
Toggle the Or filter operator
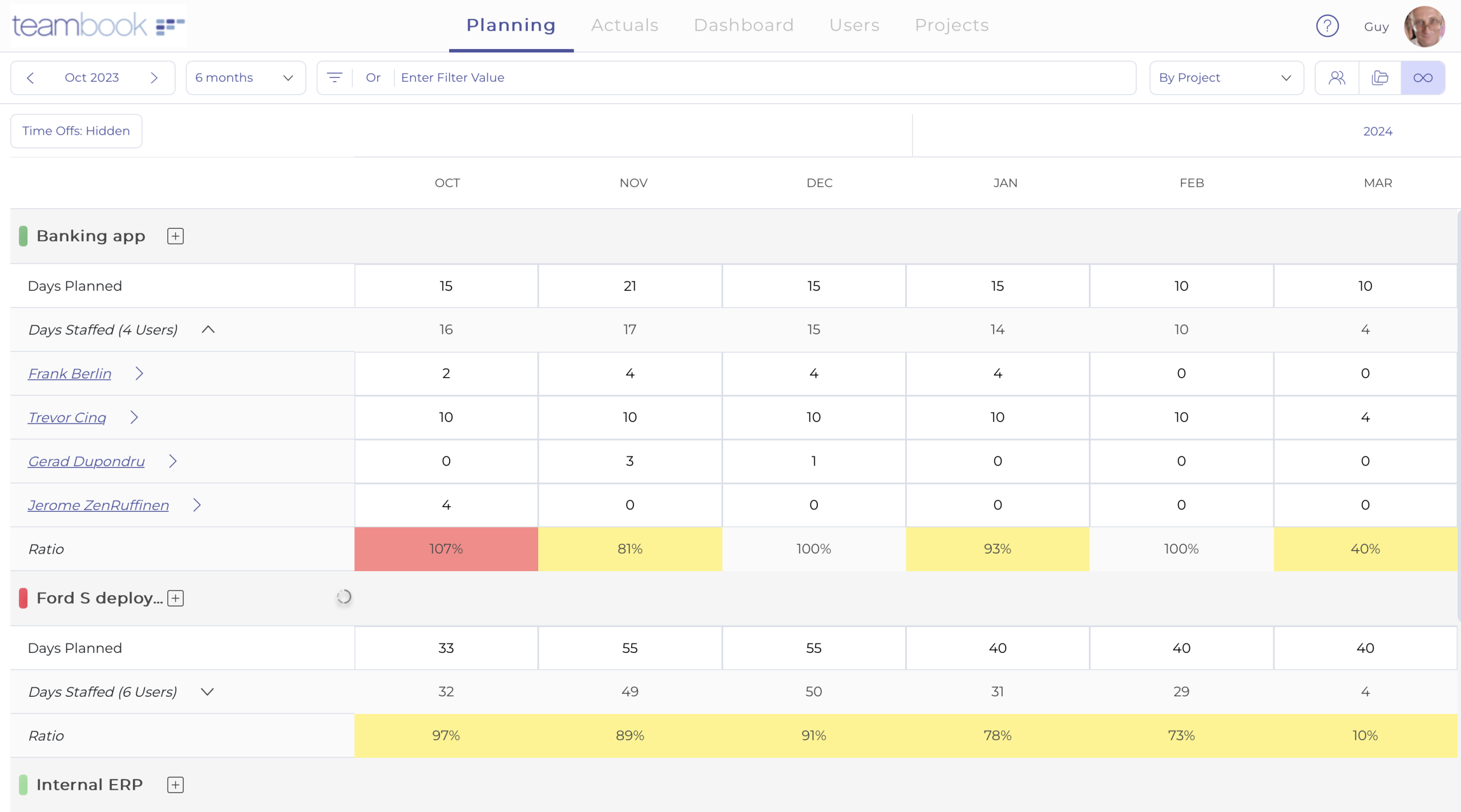pyautogui.click(x=372, y=78)
